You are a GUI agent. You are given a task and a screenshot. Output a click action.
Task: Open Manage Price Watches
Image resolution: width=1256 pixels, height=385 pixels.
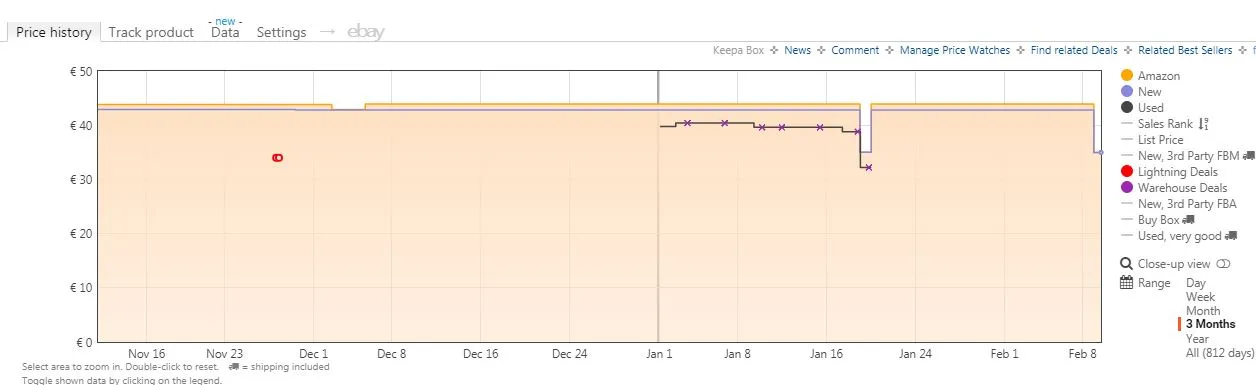tap(955, 50)
